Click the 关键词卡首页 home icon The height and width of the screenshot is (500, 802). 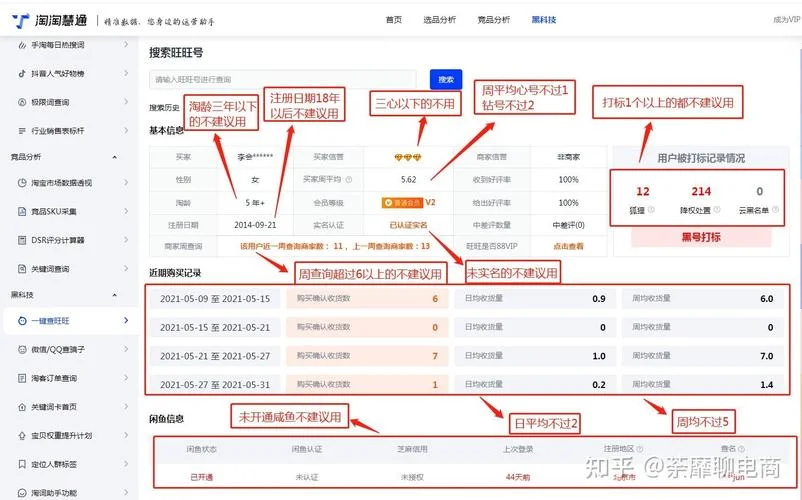point(22,407)
